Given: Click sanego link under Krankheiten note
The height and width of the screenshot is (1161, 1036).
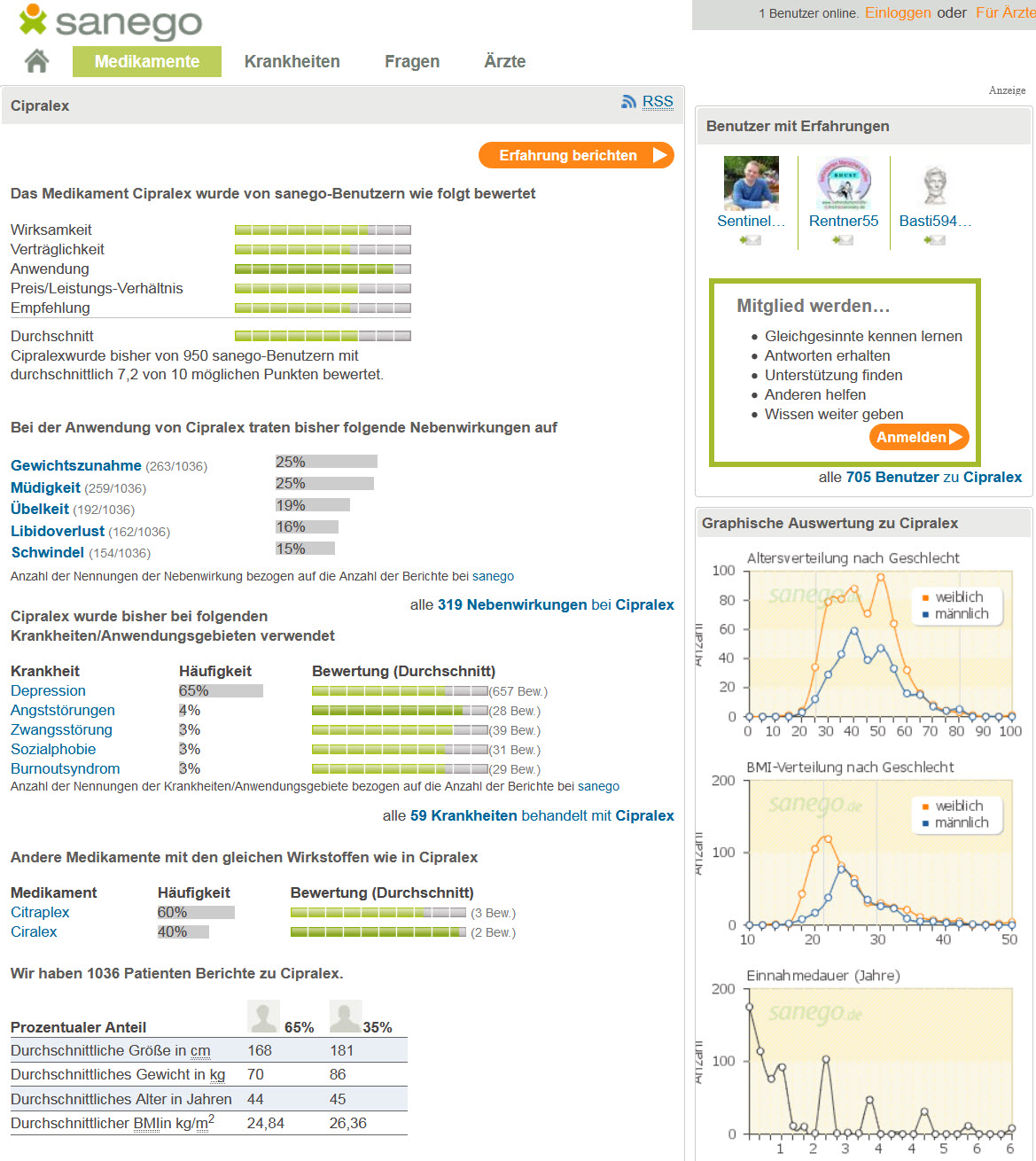Looking at the screenshot, I should (x=598, y=786).
